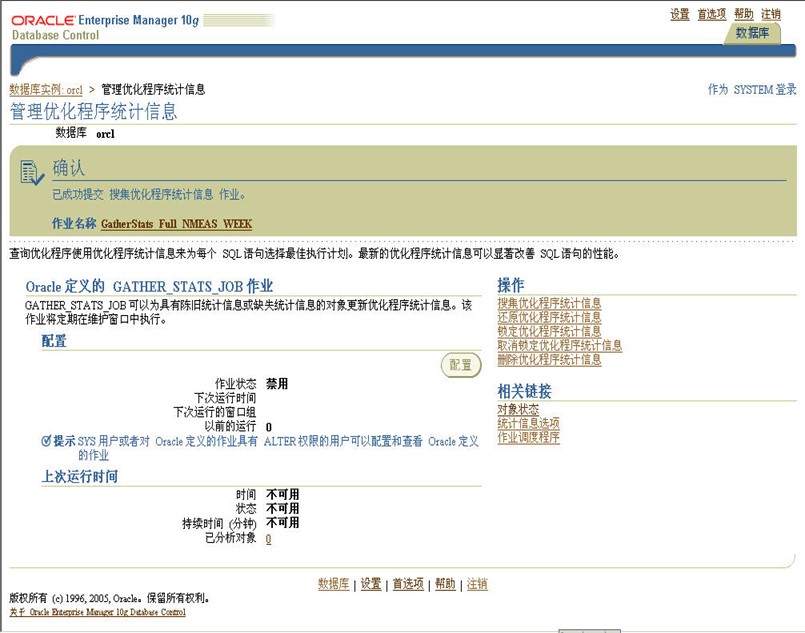Image resolution: width=805 pixels, height=633 pixels.
Task: Open 对象状态 related link
Action: [518, 410]
